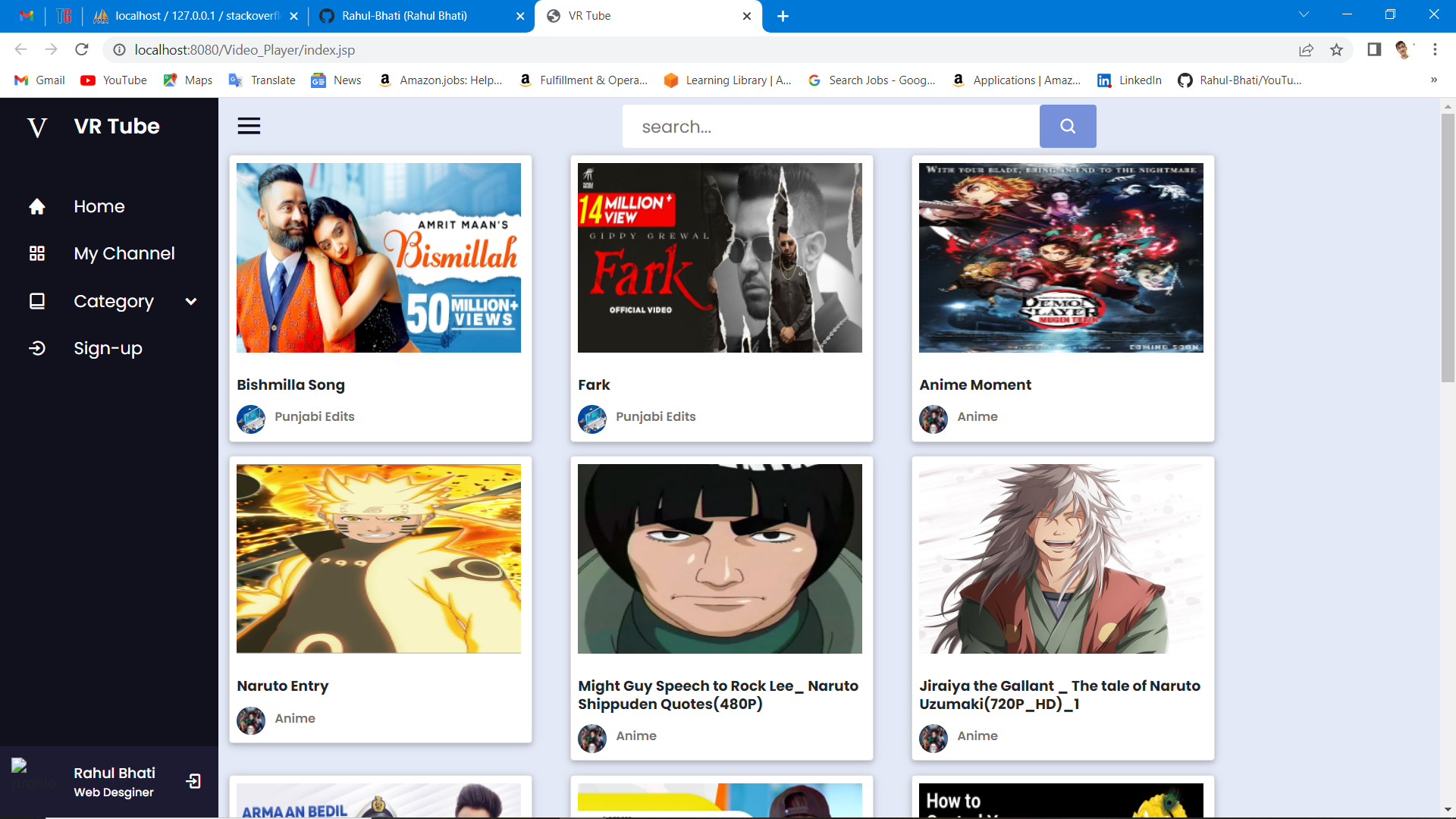Open browser tab search dropdown arrow
1456x819 pixels.
[1304, 15]
